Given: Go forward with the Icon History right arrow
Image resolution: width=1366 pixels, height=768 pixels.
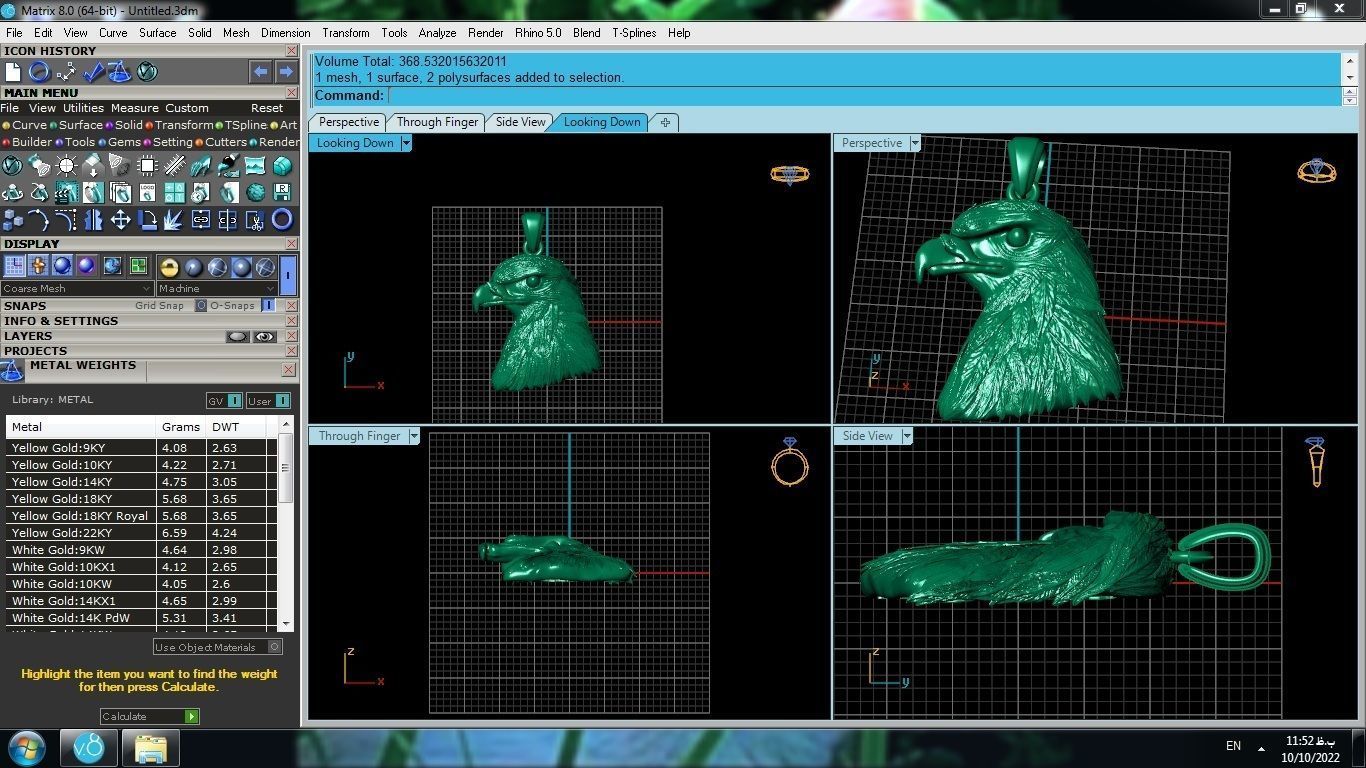Looking at the screenshot, I should (x=285, y=71).
